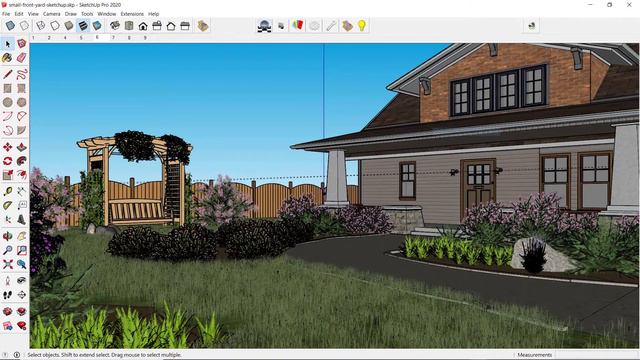Click the yellow lightbulb toolbar icon
The image size is (640, 360).
click(x=362, y=26)
